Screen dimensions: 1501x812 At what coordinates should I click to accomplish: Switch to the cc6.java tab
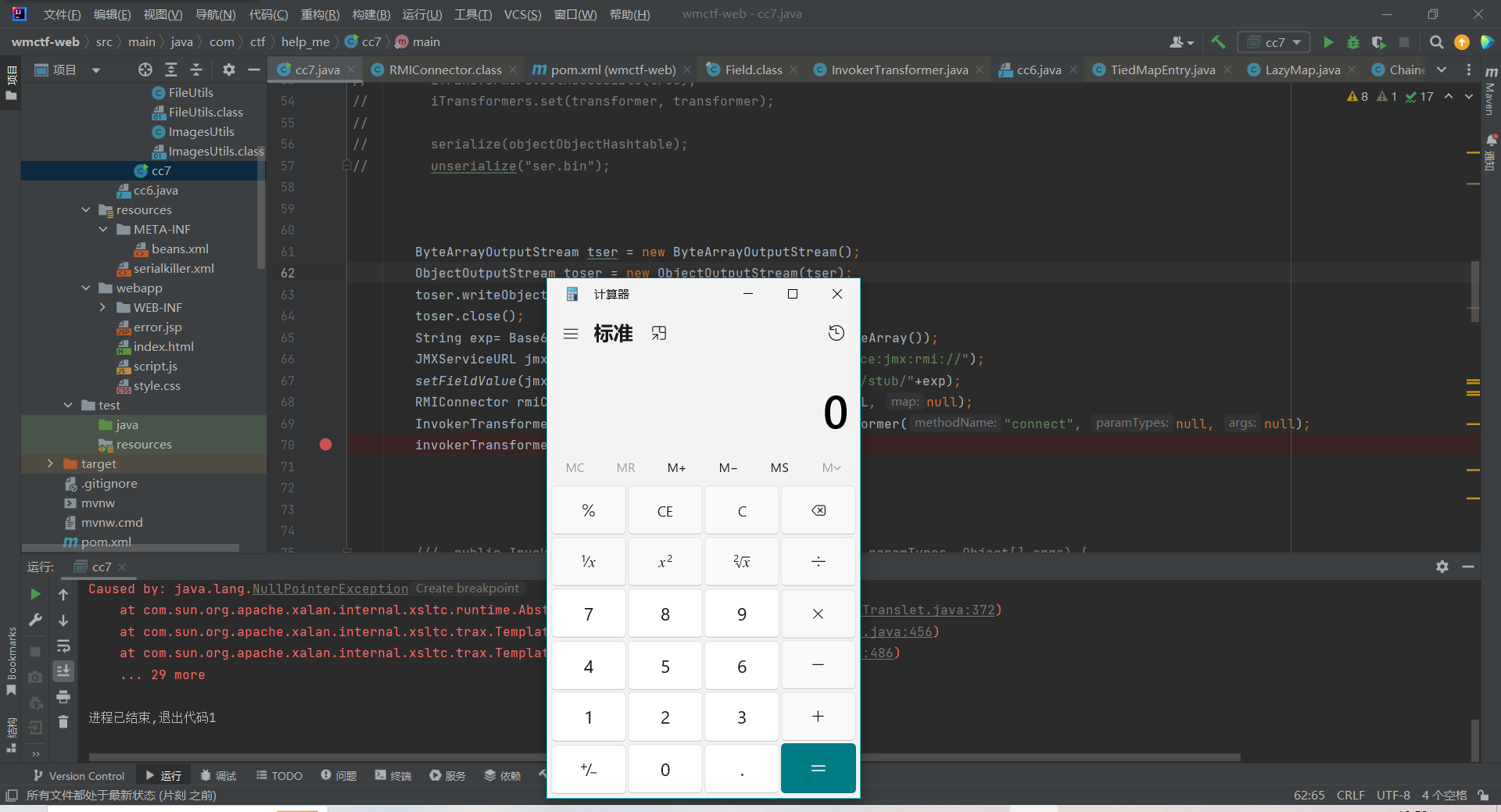tap(1038, 70)
